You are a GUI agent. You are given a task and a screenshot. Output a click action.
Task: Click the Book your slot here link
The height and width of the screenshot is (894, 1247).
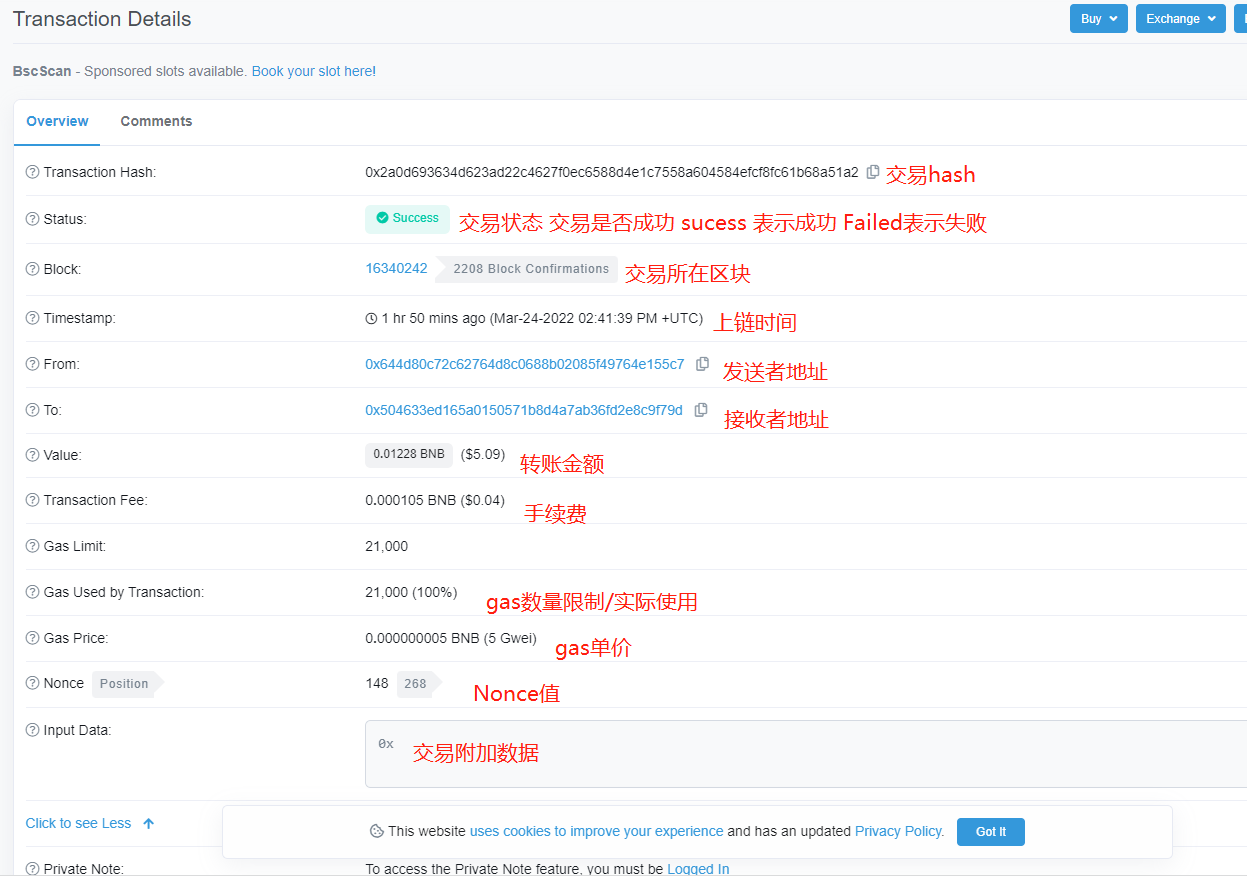coord(313,71)
